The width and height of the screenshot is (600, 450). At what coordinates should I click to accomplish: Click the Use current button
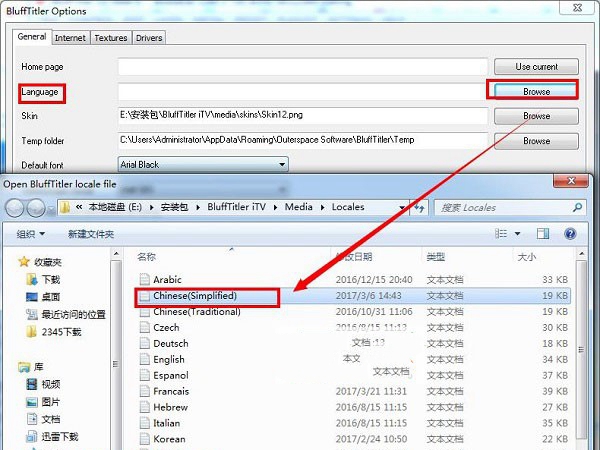coord(536,67)
